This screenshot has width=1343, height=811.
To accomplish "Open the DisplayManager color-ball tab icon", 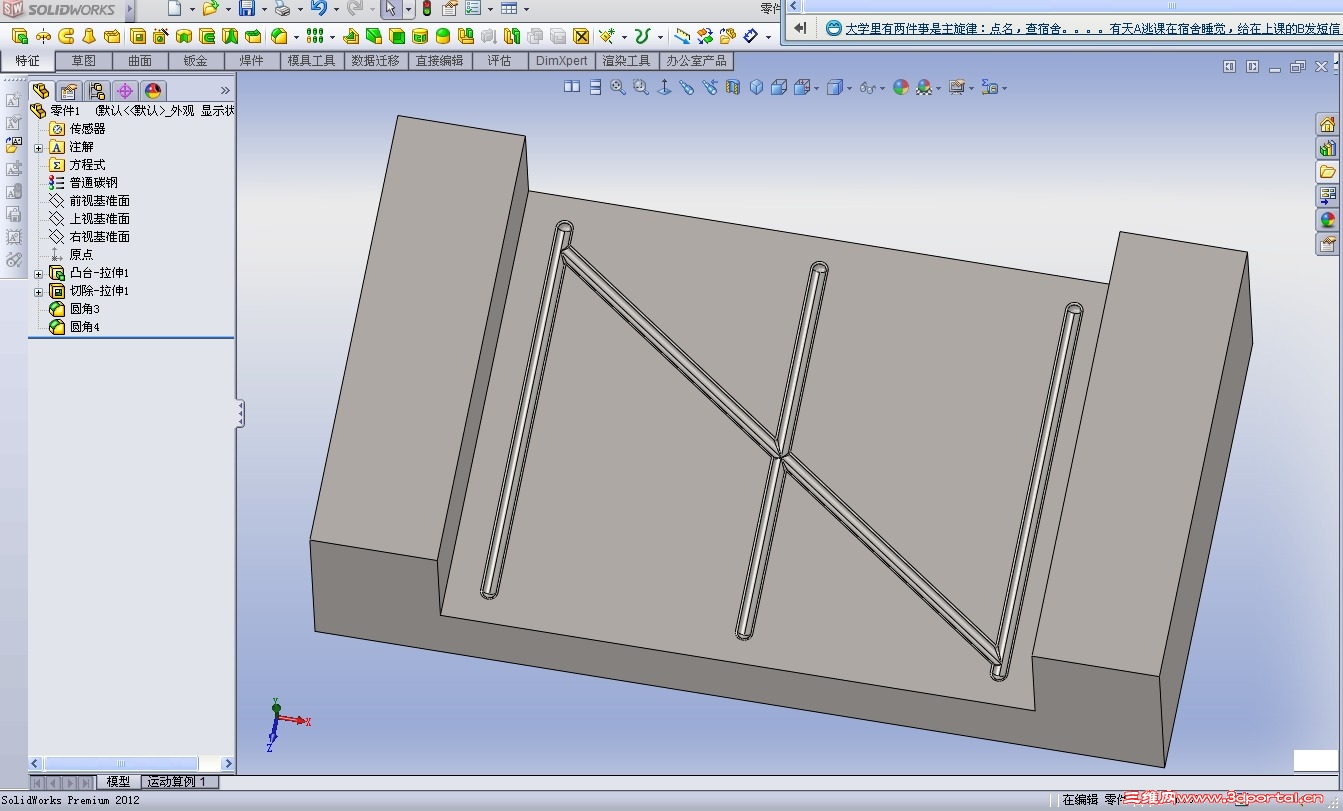I will coord(153,91).
